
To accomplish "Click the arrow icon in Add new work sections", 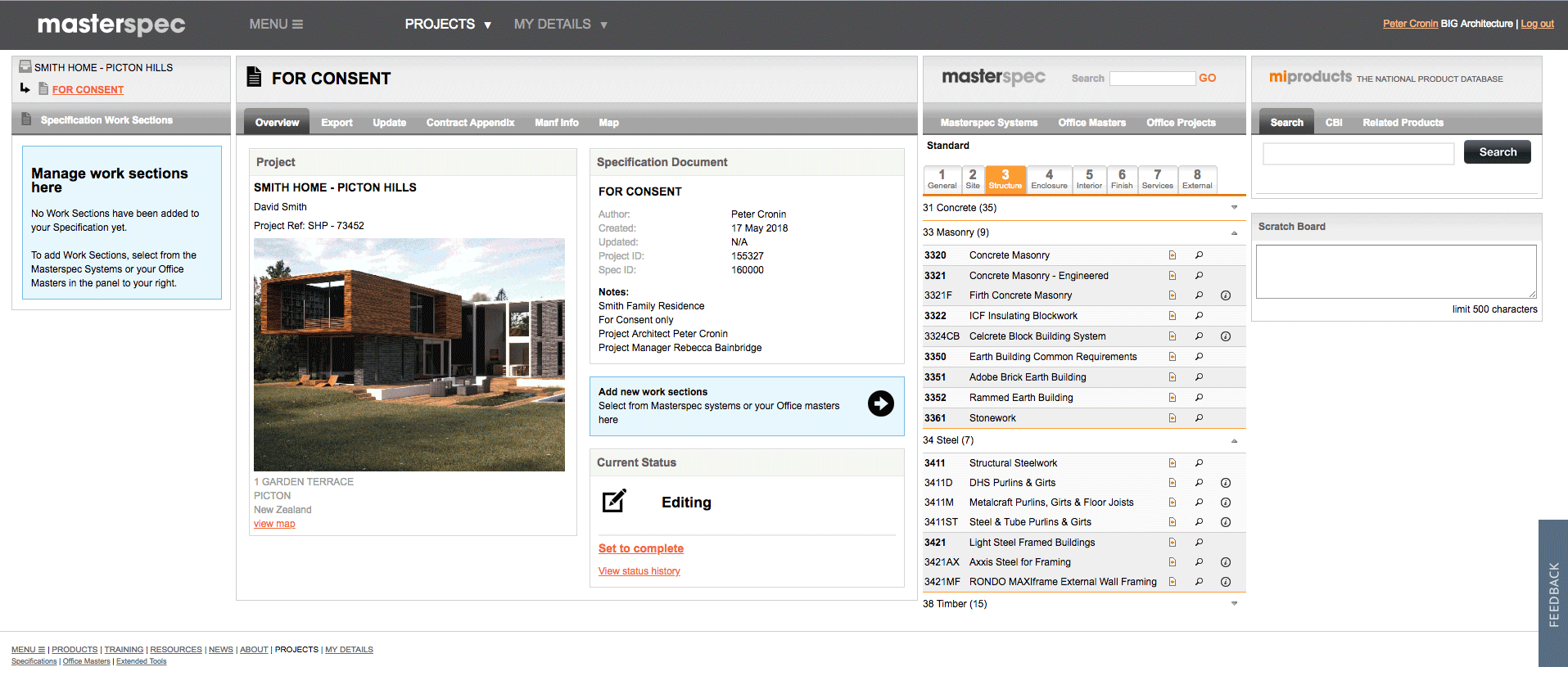I will point(880,403).
